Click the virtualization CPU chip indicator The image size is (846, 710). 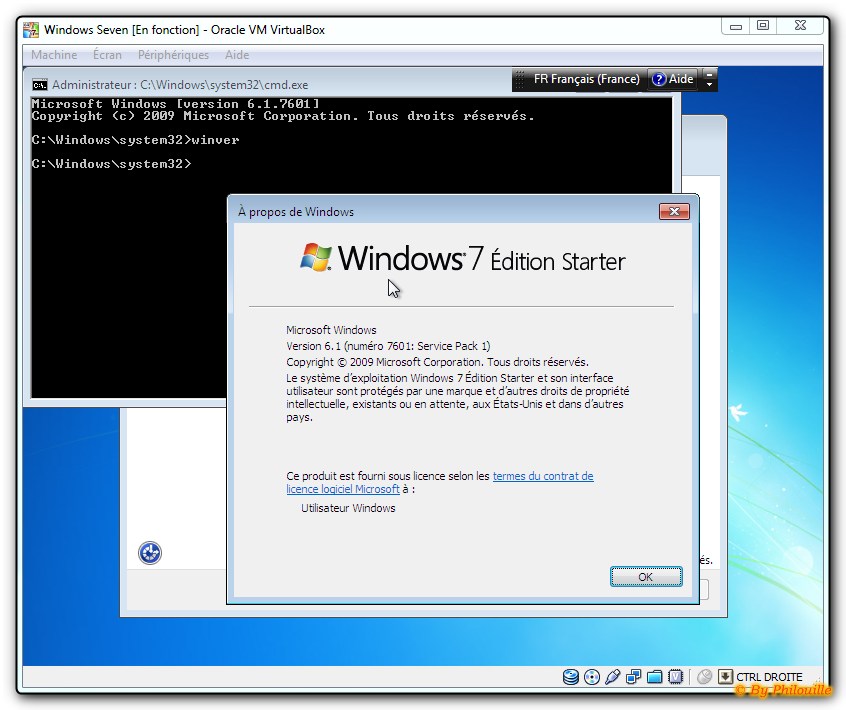pyautogui.click(x=676, y=677)
